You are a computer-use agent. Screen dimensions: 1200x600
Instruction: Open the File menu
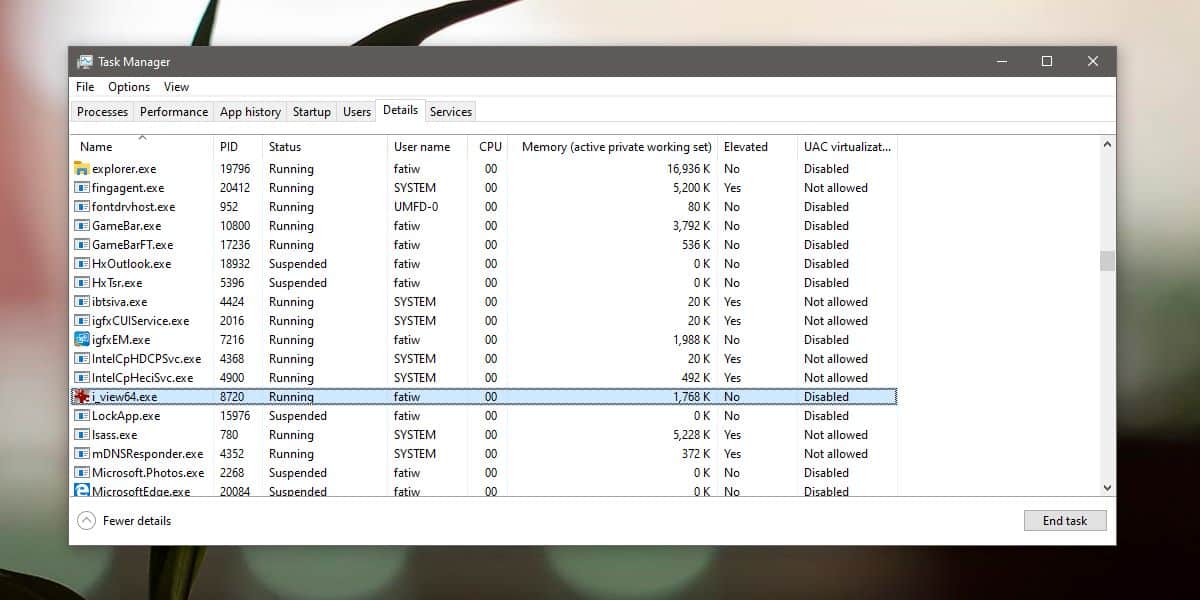coord(85,87)
